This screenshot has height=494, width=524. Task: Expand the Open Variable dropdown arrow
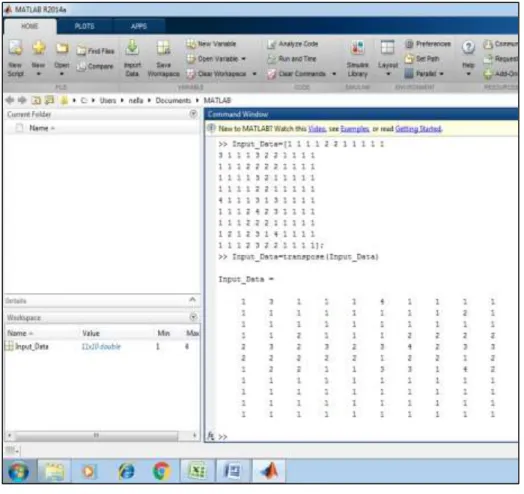point(244,59)
